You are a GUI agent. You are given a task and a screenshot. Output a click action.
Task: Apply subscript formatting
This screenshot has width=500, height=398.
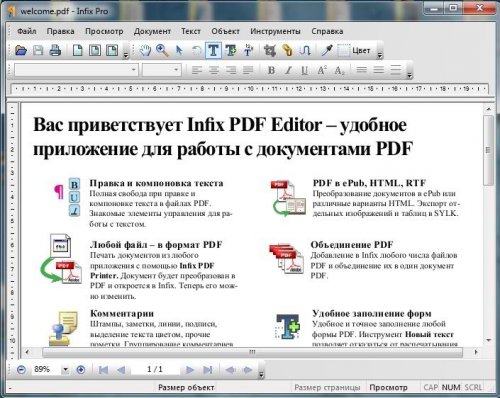339,70
